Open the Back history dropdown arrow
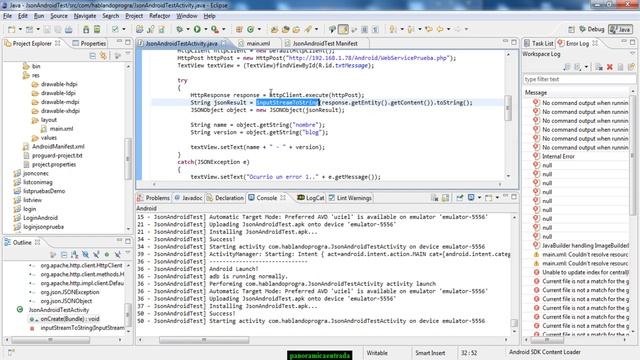 pyautogui.click(x=448, y=29)
